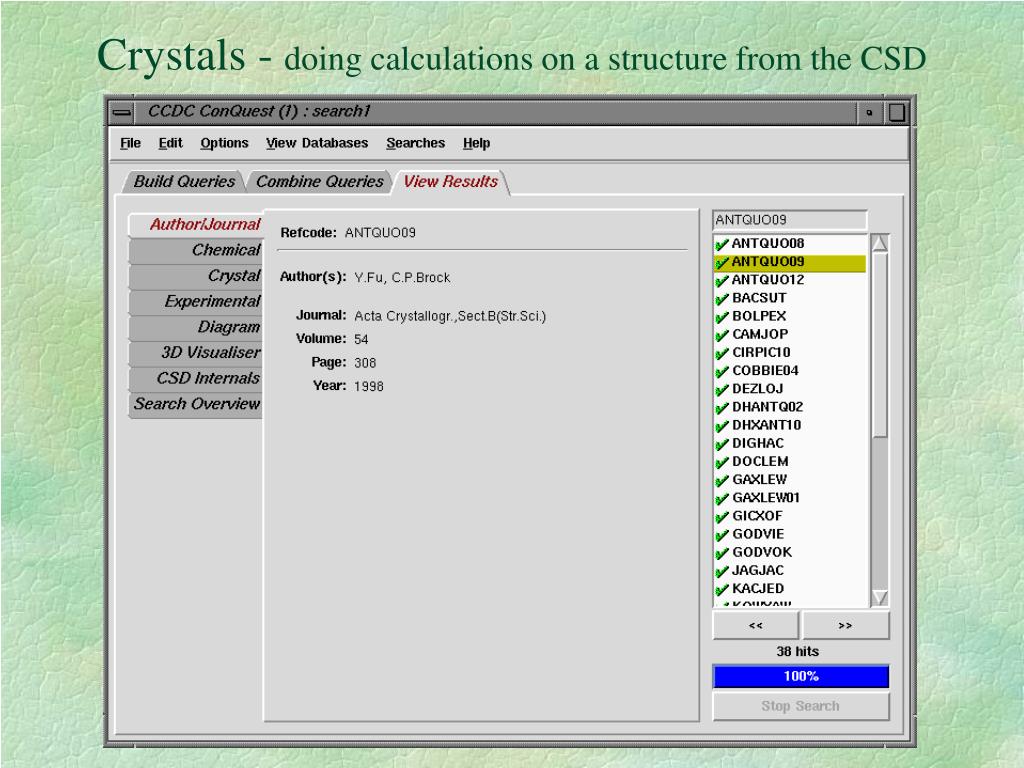1024x768 pixels.
Task: Expand the View Databases menu
Action: (317, 143)
